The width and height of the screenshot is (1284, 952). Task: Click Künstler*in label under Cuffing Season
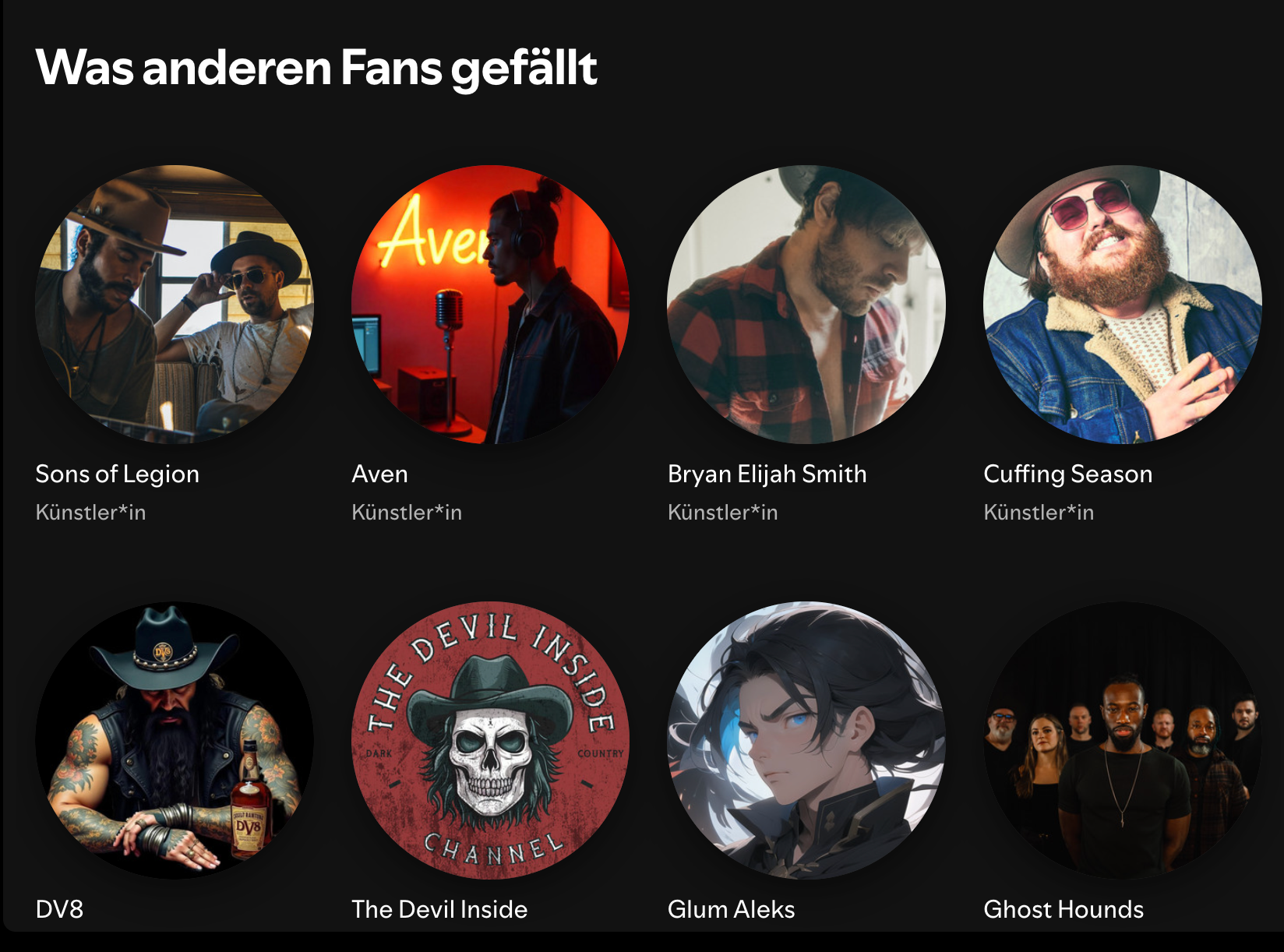[1039, 512]
